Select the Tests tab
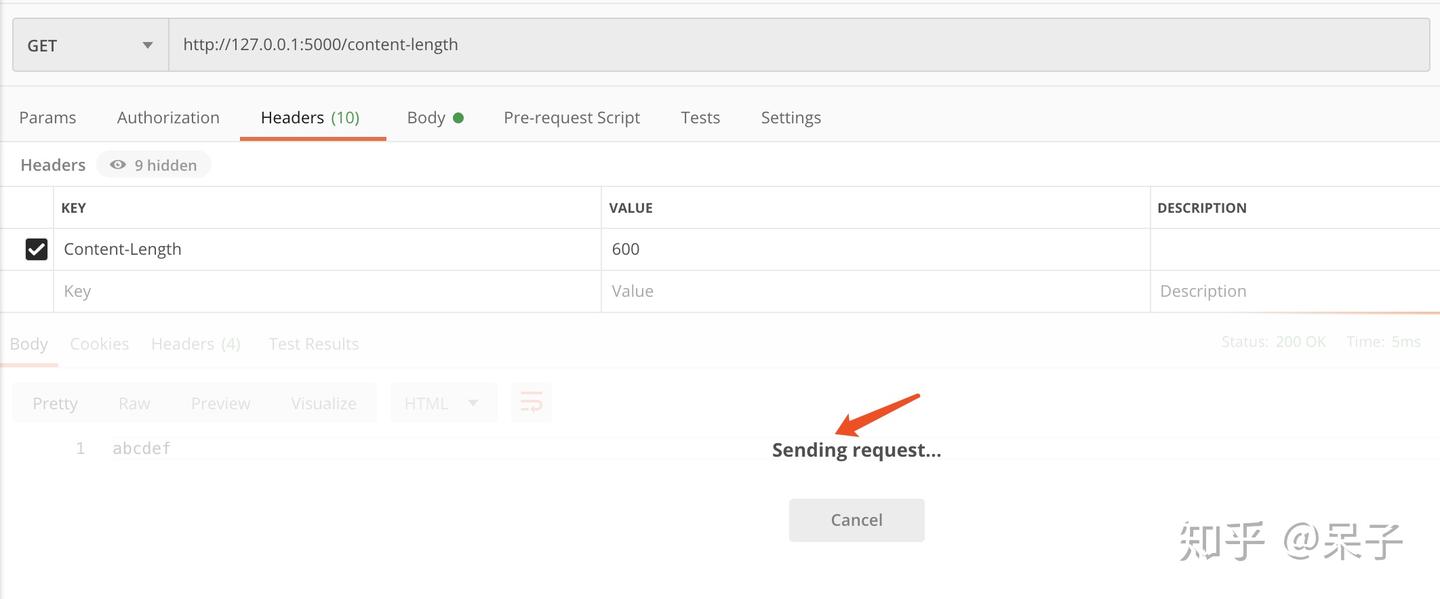The image size is (1440, 599). pyautogui.click(x=699, y=117)
